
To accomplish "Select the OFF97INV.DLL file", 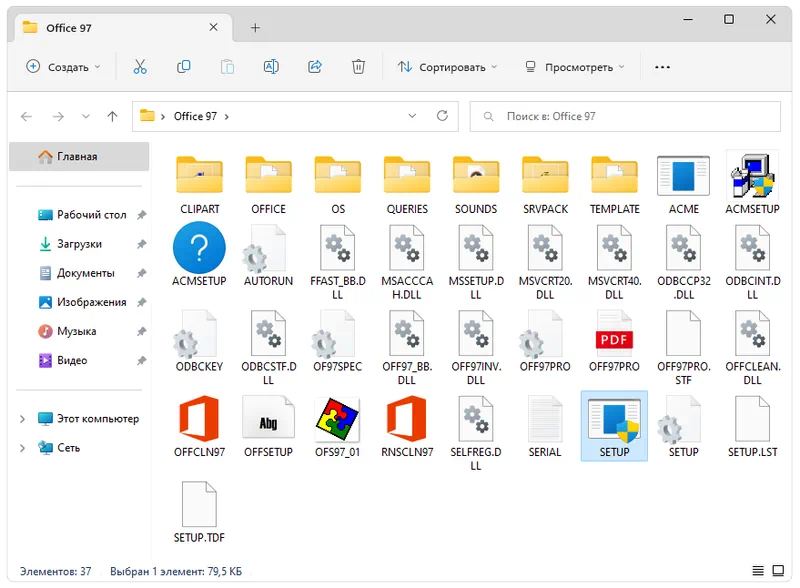I will 476,349.
